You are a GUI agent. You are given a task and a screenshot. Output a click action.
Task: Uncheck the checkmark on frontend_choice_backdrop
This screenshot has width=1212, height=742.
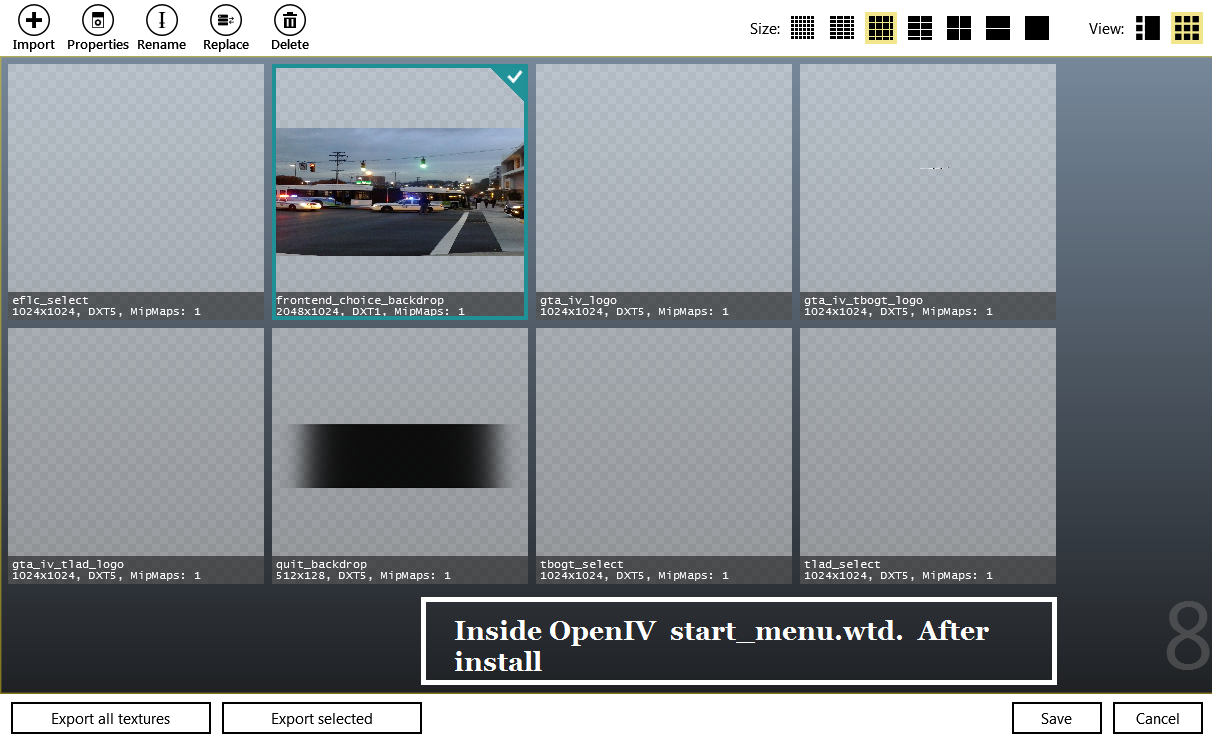(x=514, y=77)
